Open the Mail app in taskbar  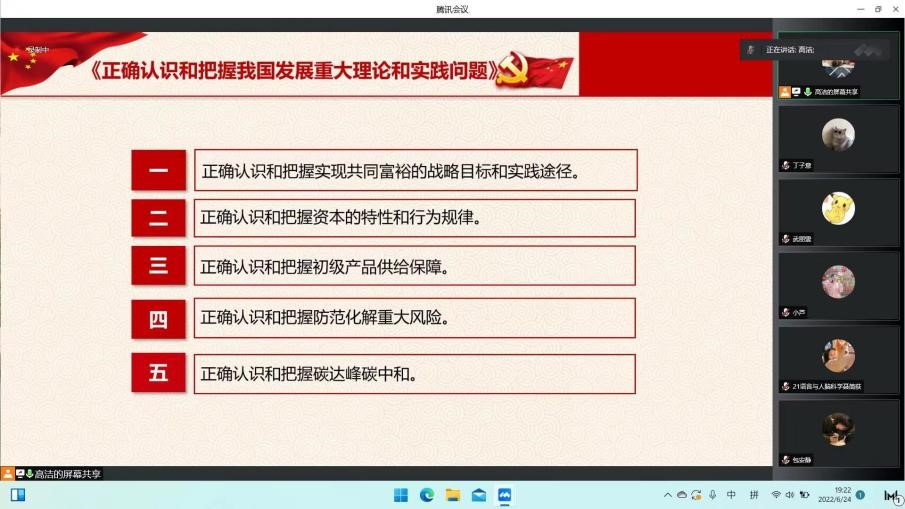pyautogui.click(x=479, y=495)
